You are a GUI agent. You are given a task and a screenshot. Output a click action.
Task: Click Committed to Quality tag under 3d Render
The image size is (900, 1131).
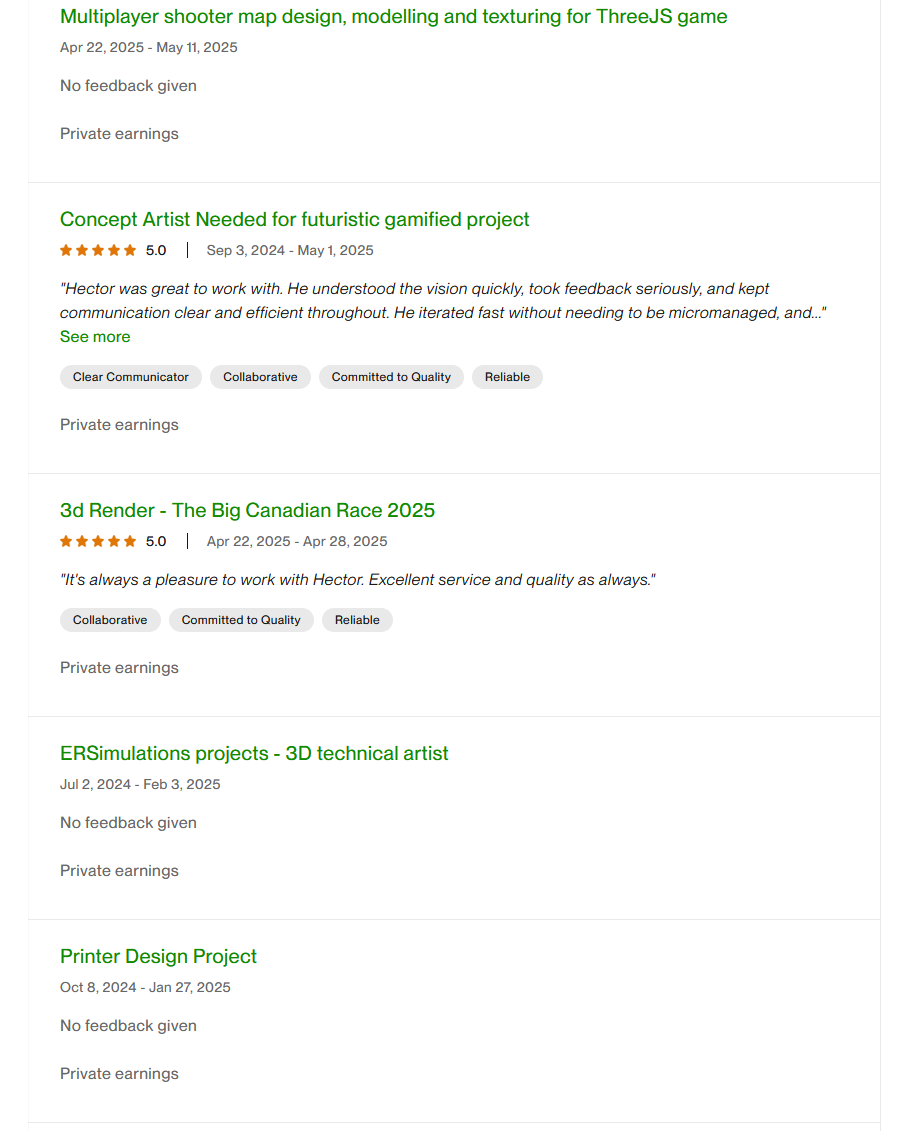[241, 620]
